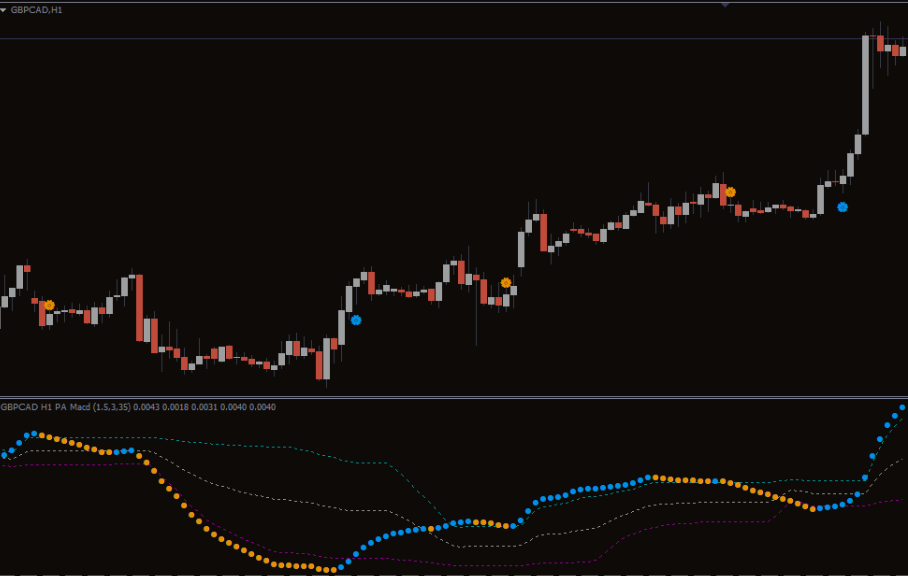Click the leftmost orange signal dot on chart
This screenshot has height=576, width=908.
coord(49,304)
